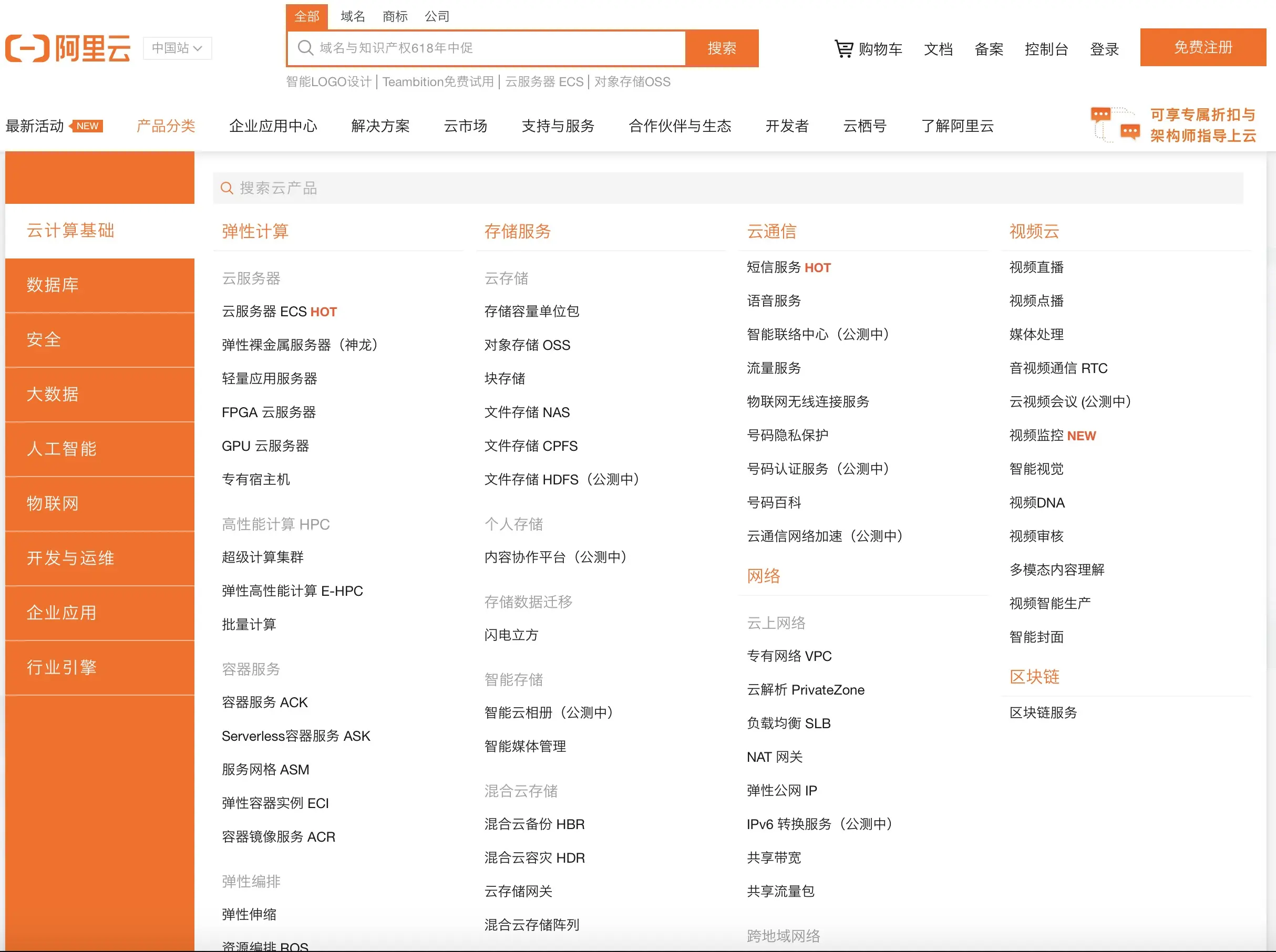This screenshot has height=952, width=1276.
Task: Open 文档 documentation
Action: coord(938,49)
